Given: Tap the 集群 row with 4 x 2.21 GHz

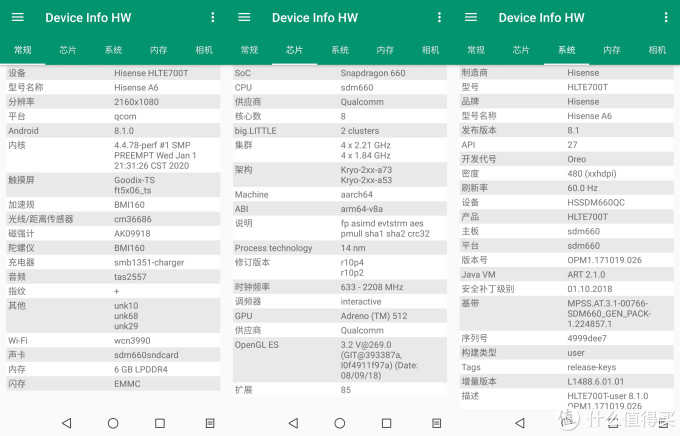Looking at the screenshot, I should [x=340, y=150].
